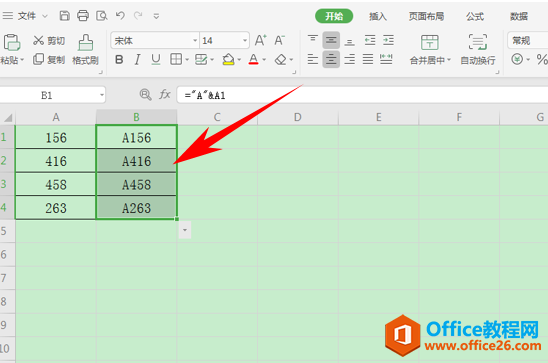Click the select-all corner triangle

coord(8,117)
